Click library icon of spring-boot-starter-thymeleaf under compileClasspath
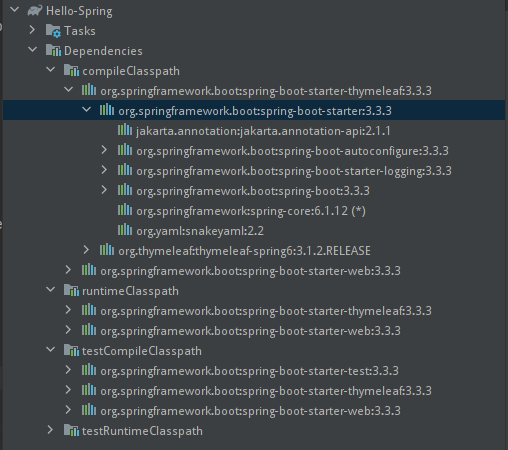This screenshot has height=450, width=508. click(89, 90)
